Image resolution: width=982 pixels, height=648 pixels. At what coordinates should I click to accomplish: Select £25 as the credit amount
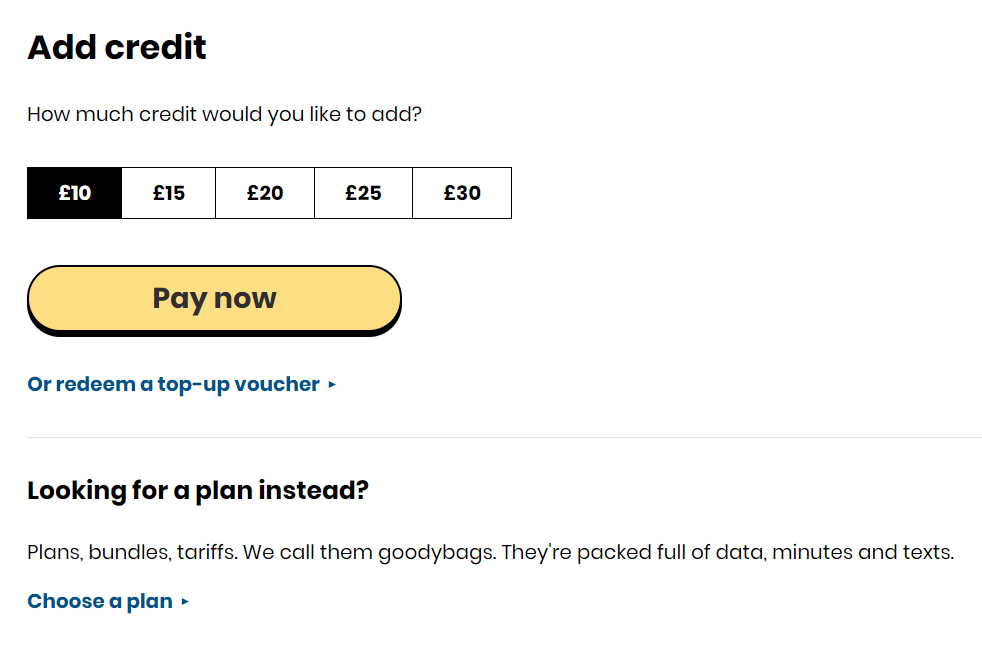coord(363,193)
